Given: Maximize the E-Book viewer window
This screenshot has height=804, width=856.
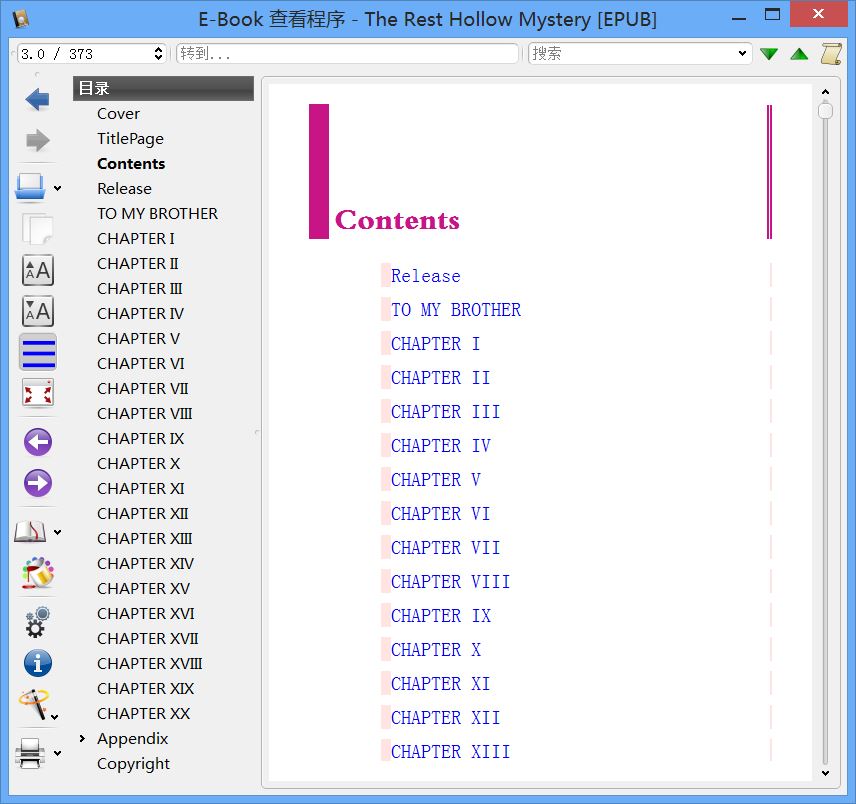Looking at the screenshot, I should (x=772, y=15).
